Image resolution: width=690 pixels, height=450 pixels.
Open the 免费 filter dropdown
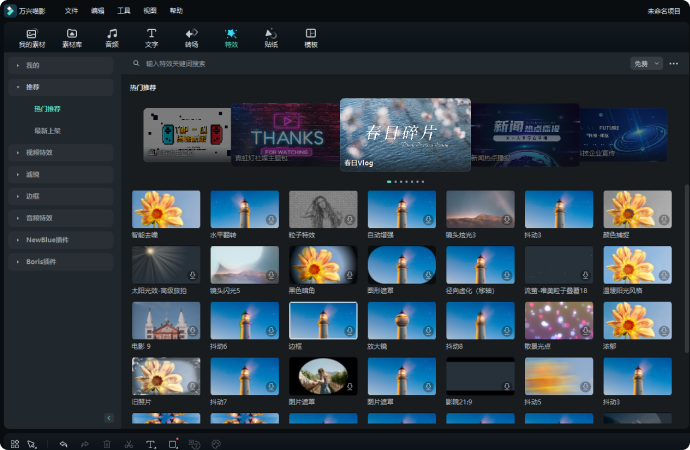[x=646, y=63]
